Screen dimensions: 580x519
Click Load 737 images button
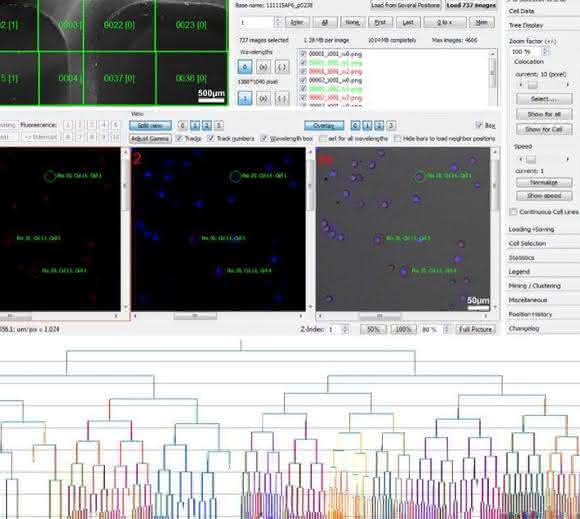click(x=471, y=5)
